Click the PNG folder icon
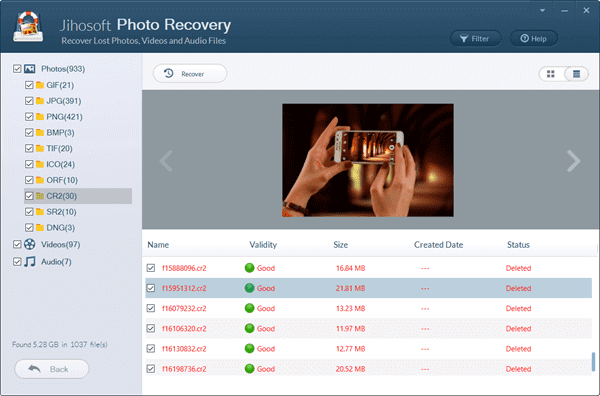The height and width of the screenshot is (396, 600). point(40,117)
